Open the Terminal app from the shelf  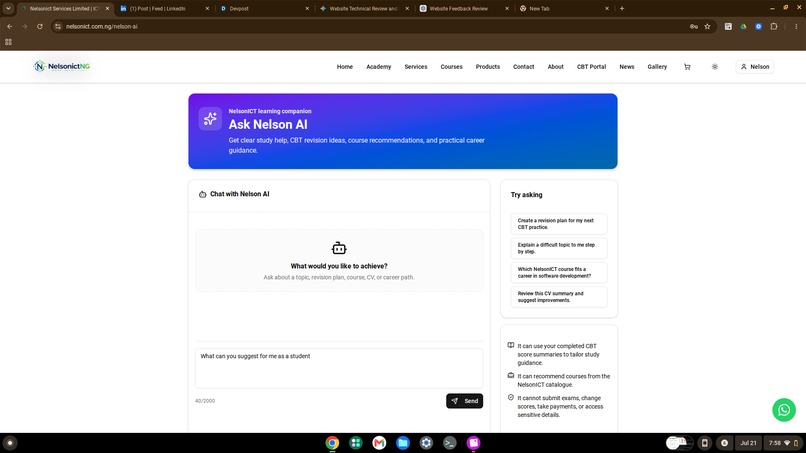[450, 443]
